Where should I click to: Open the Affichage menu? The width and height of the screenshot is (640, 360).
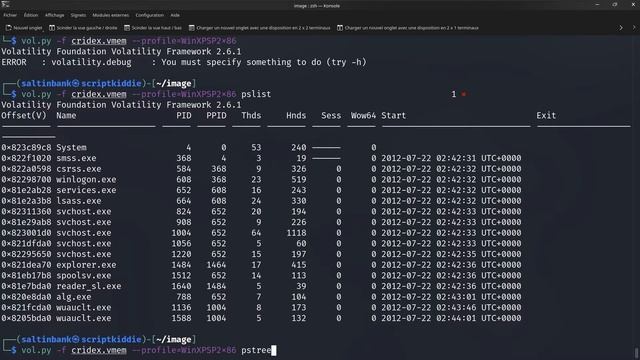54,15
